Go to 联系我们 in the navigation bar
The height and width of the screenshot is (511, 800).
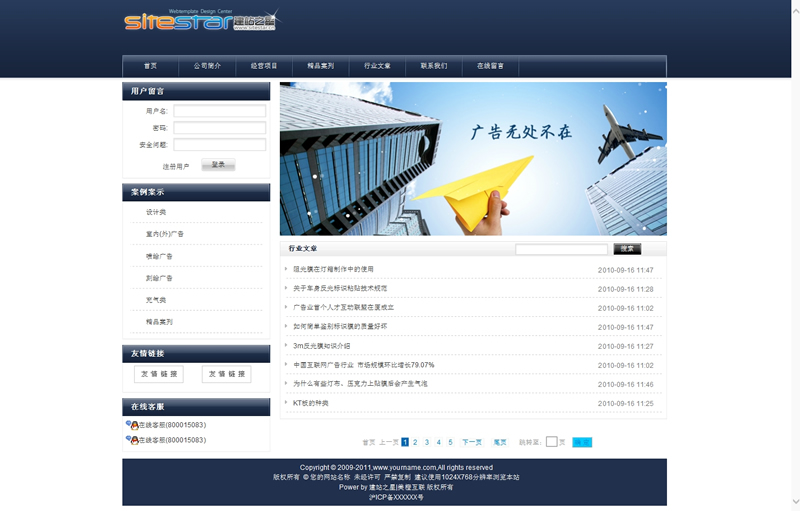tap(434, 66)
